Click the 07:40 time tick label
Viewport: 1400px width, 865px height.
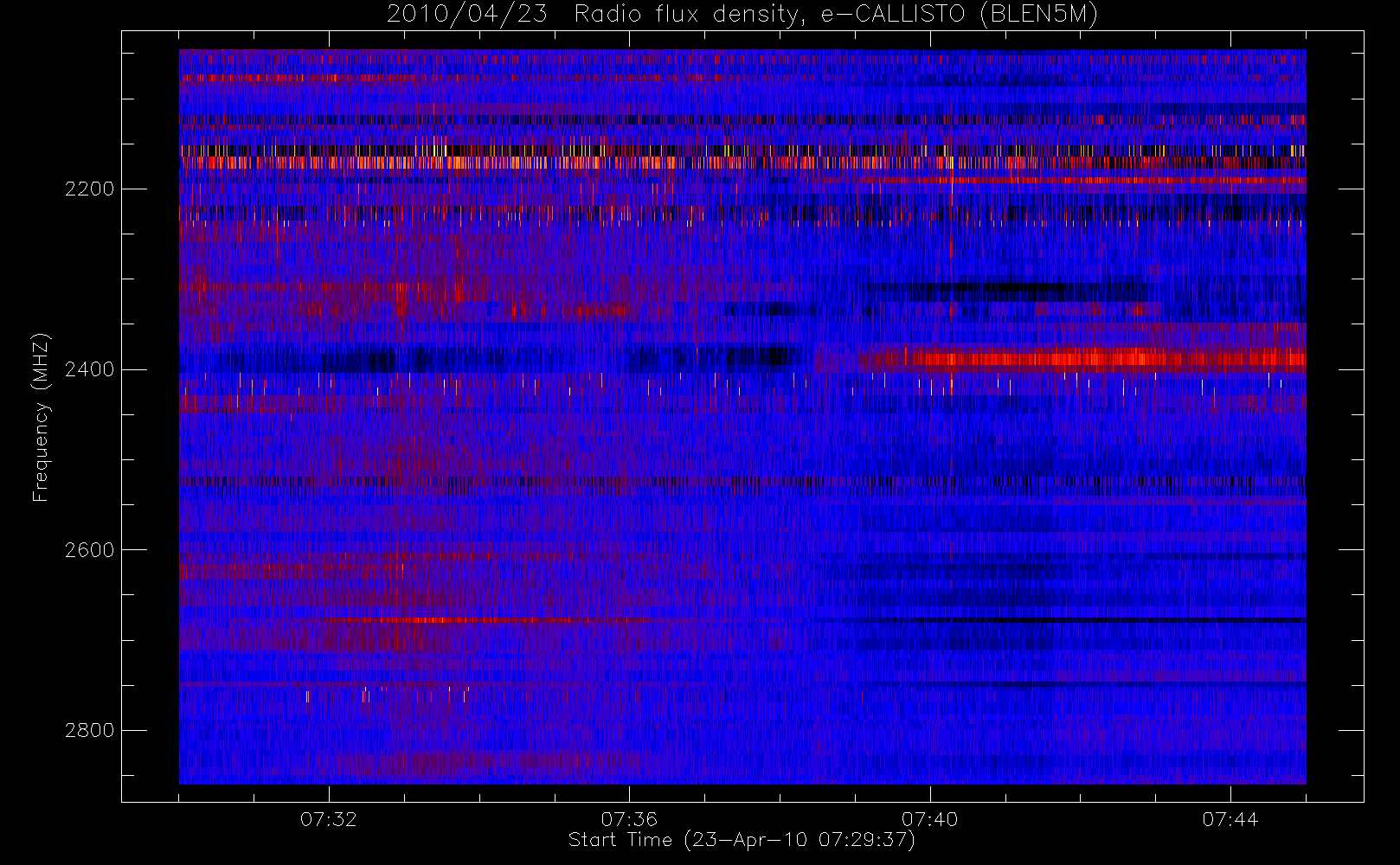pos(930,819)
